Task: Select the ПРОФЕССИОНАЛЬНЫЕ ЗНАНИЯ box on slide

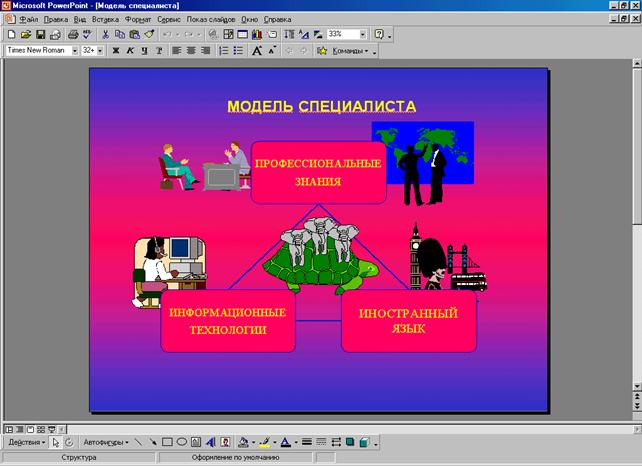Action: pos(319,172)
